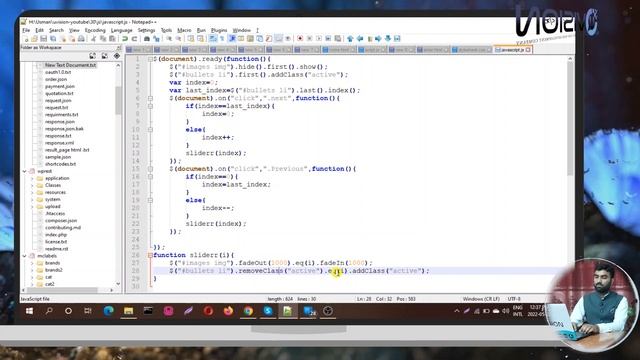Expand the resources folder node
Screen dimensions: 640x360
click(x=32, y=193)
